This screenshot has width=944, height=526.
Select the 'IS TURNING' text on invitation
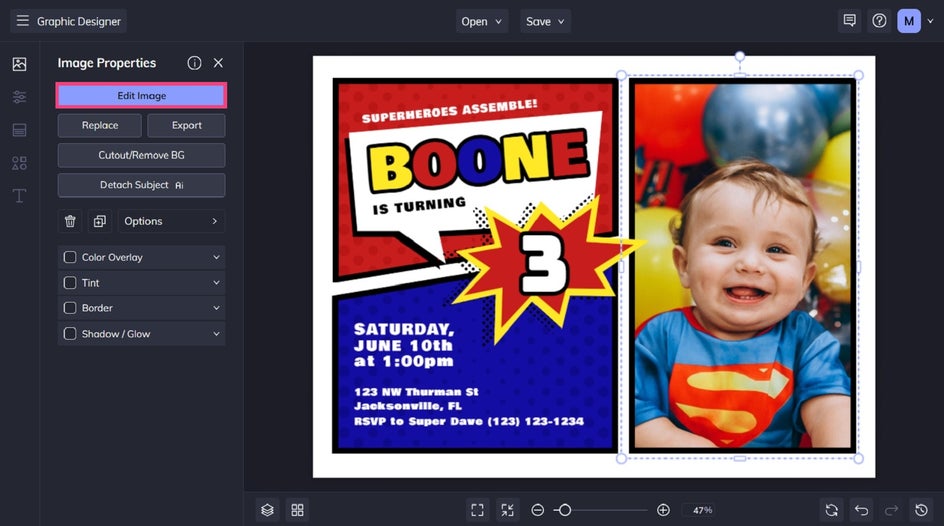[x=419, y=206]
